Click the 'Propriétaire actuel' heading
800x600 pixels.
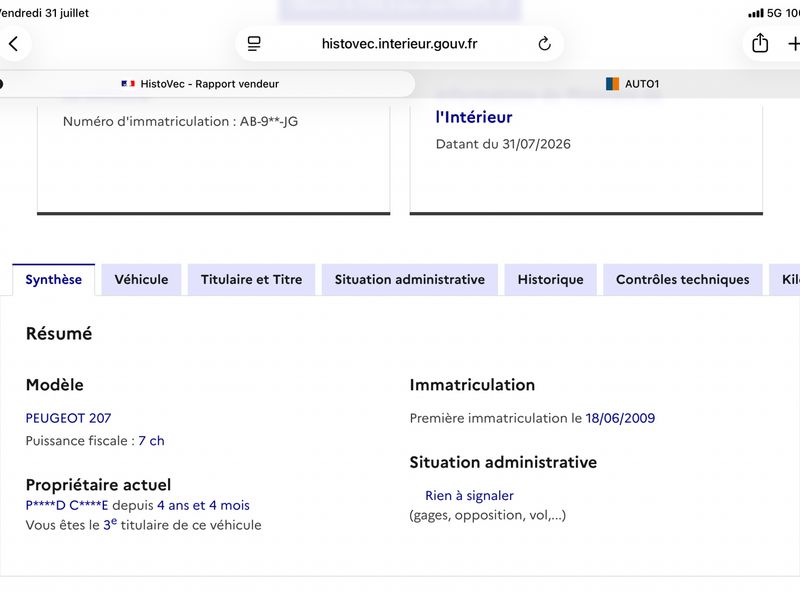pyautogui.click(x=98, y=485)
